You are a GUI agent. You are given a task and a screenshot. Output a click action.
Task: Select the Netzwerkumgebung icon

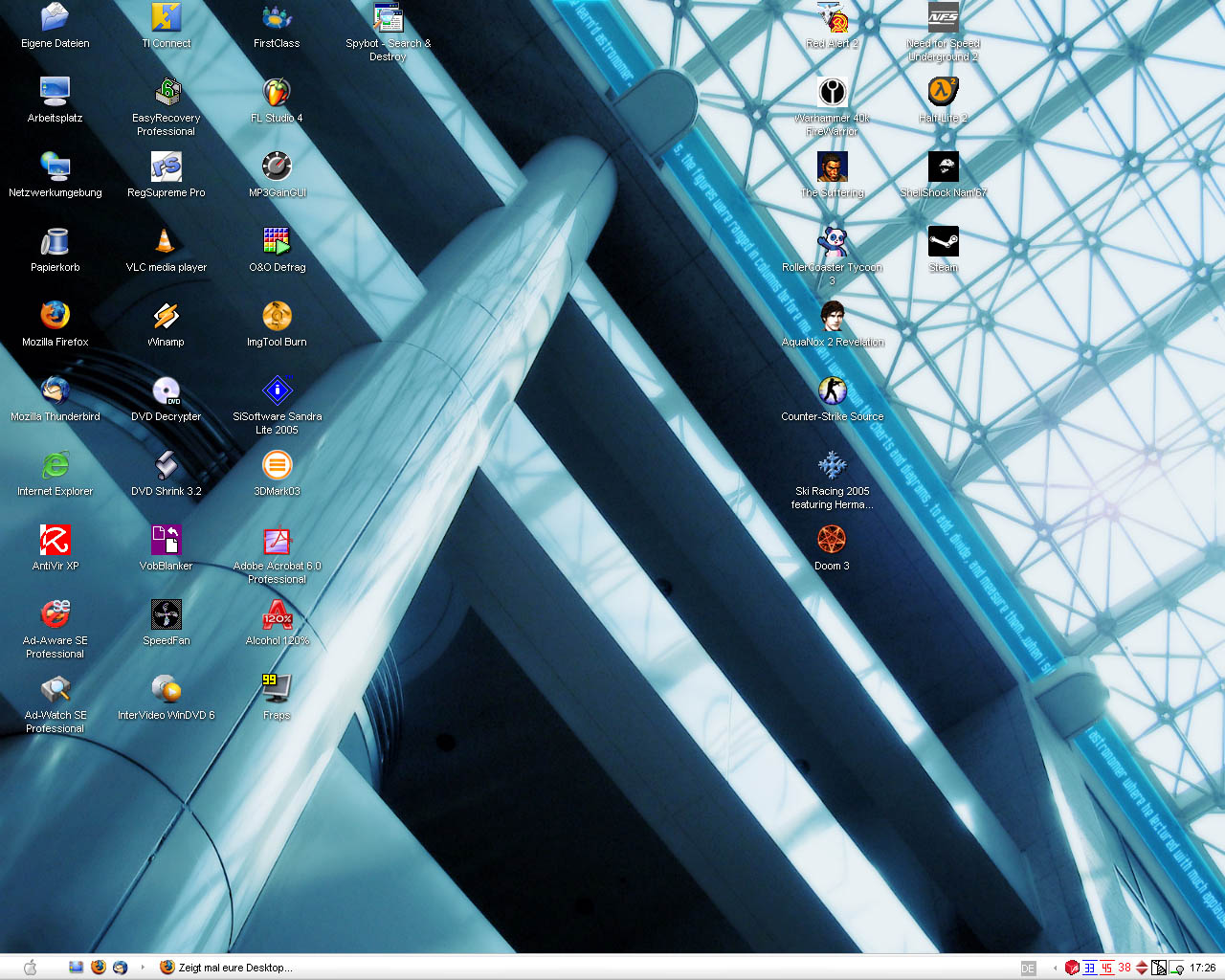(56, 167)
